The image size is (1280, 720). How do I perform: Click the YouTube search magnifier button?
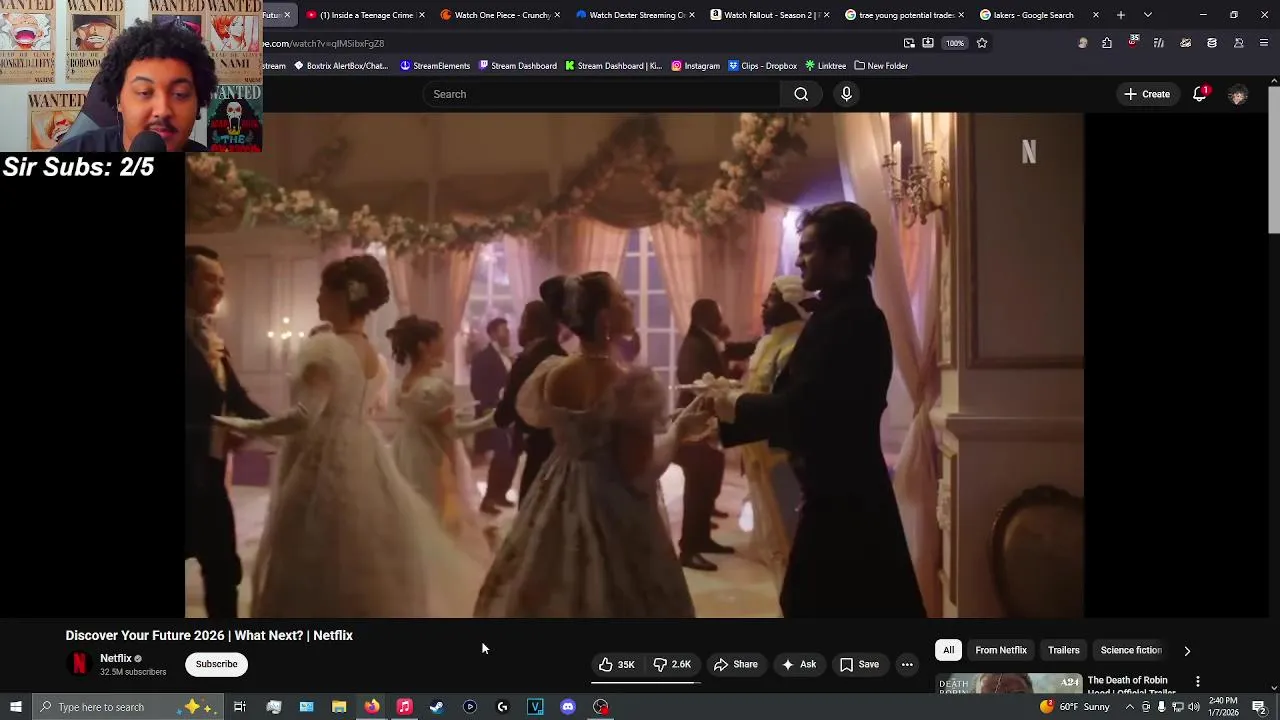(801, 94)
